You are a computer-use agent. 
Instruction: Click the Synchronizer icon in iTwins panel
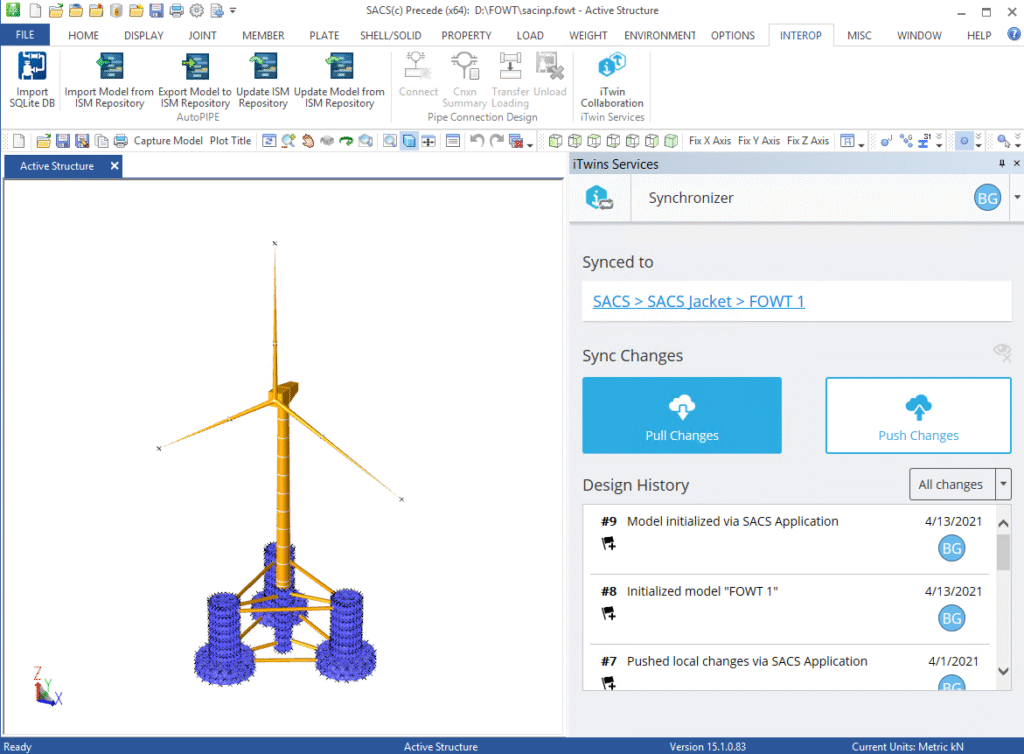click(599, 198)
